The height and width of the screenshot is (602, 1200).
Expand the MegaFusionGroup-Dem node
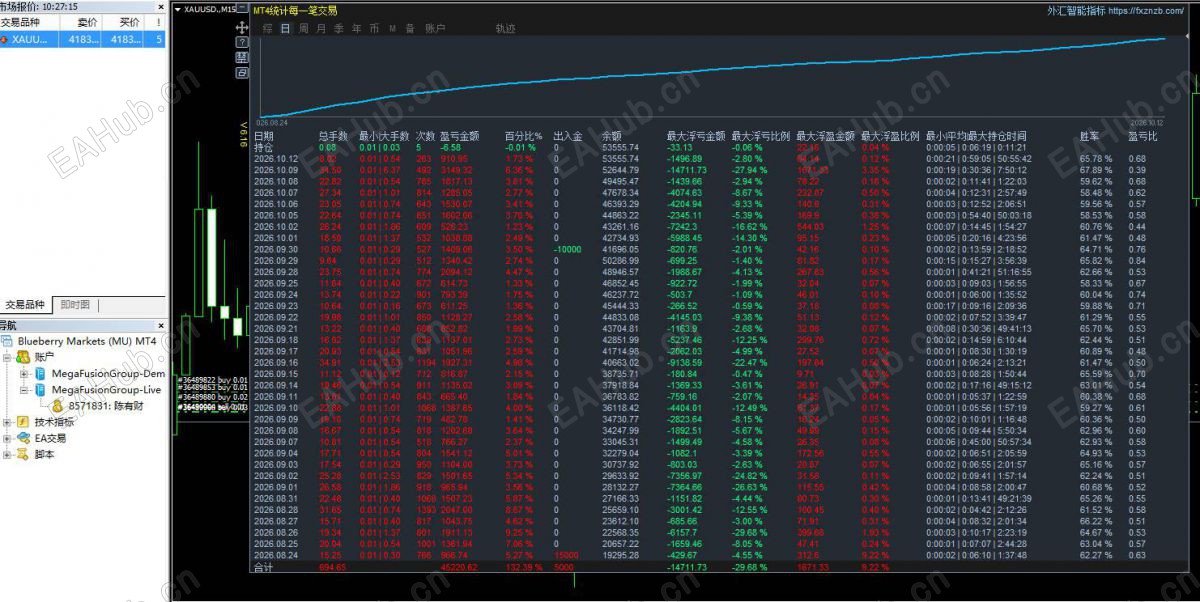25,373
